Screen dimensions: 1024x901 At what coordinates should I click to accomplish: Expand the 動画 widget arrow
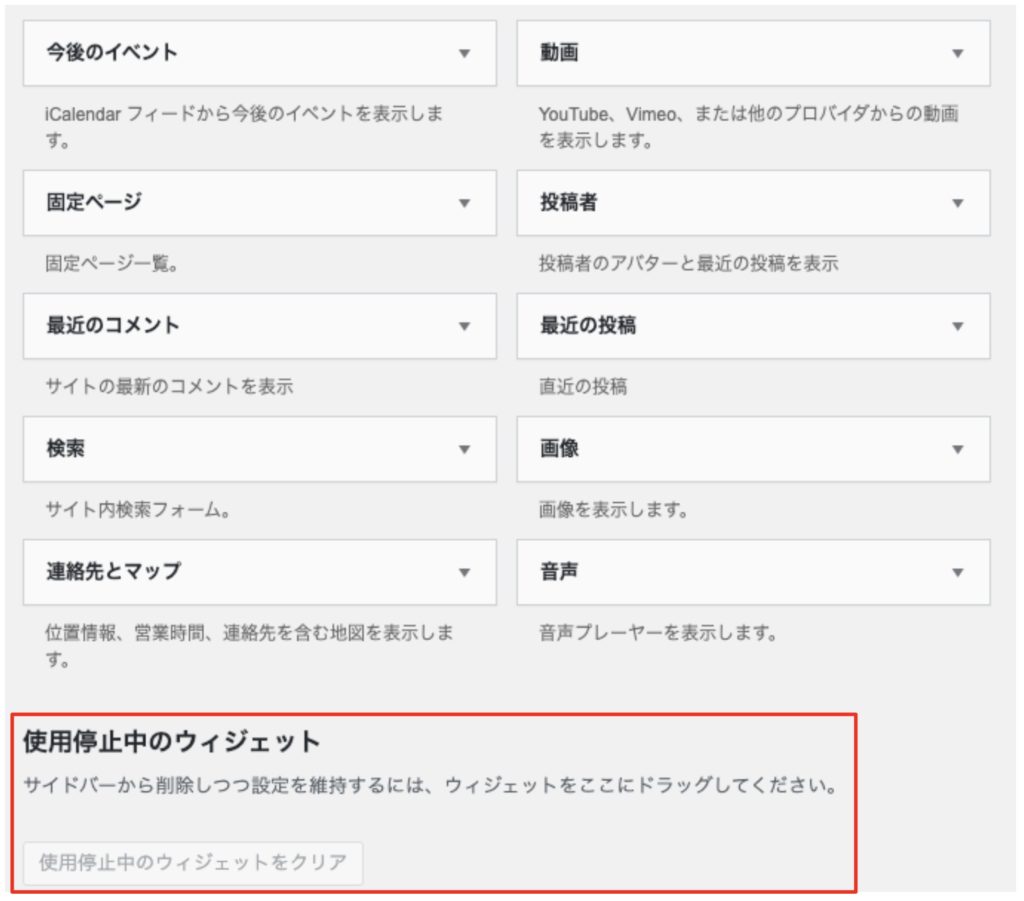(x=957, y=54)
